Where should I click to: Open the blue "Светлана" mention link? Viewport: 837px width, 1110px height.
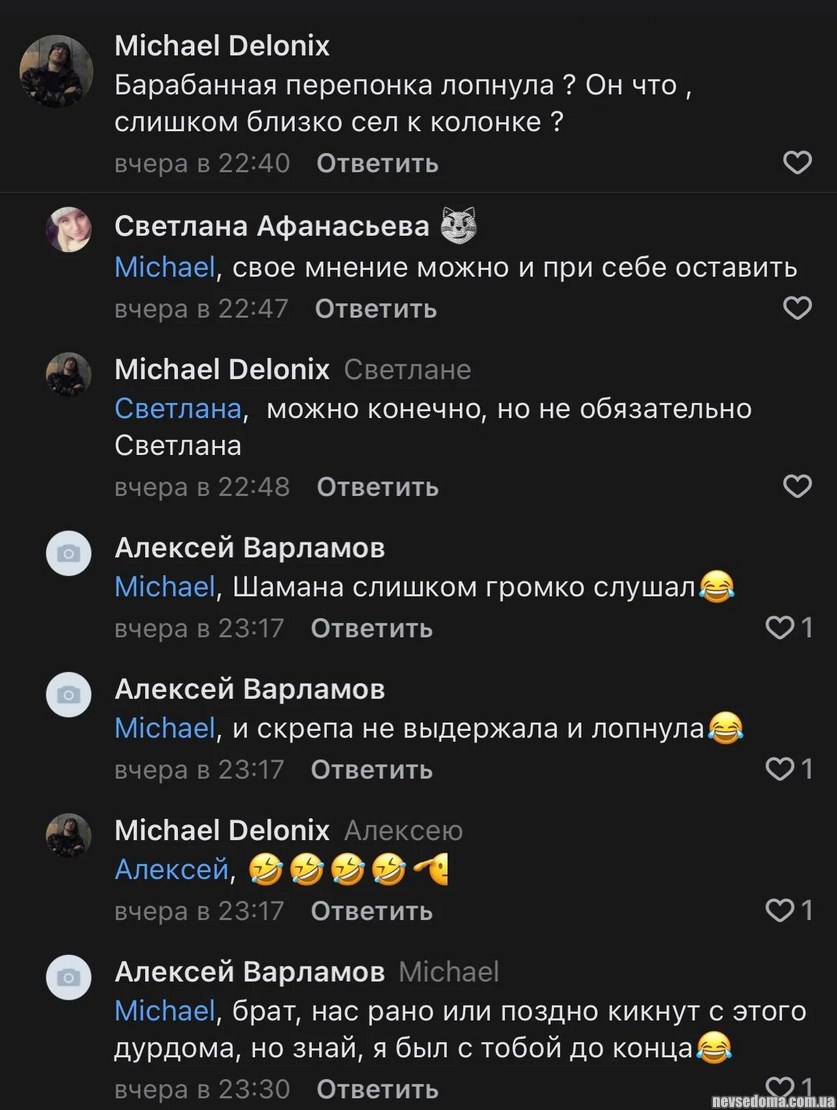click(x=178, y=409)
